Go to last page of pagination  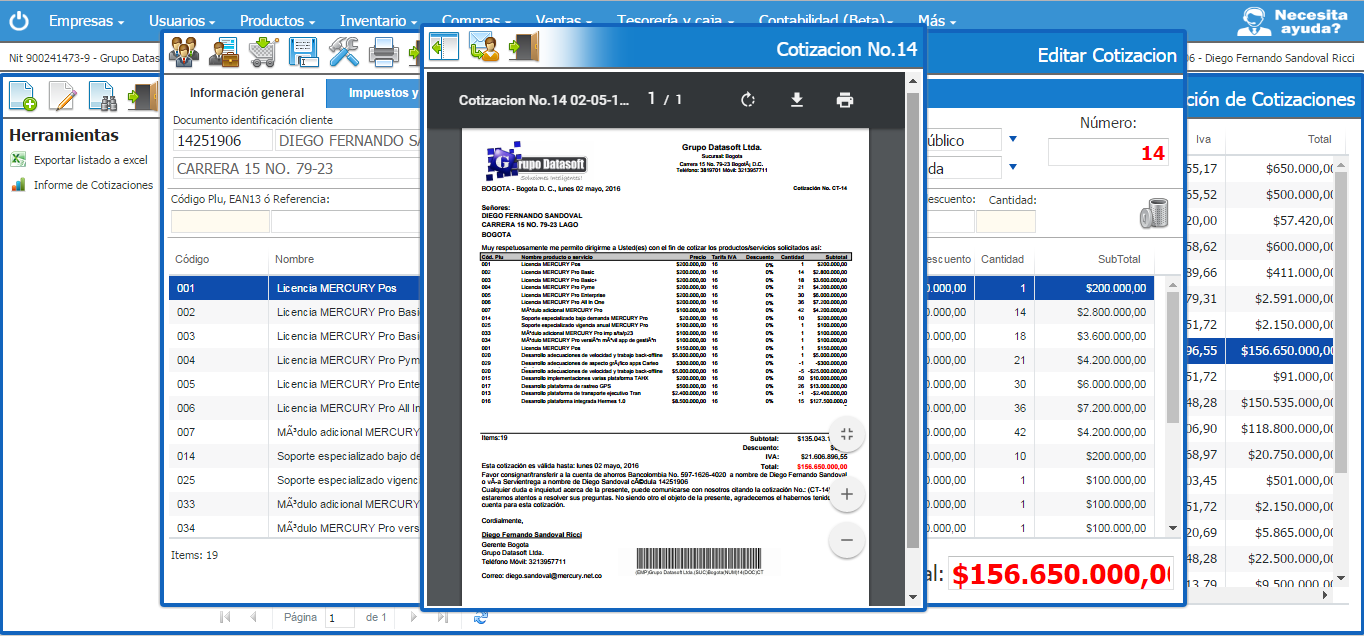(x=442, y=618)
